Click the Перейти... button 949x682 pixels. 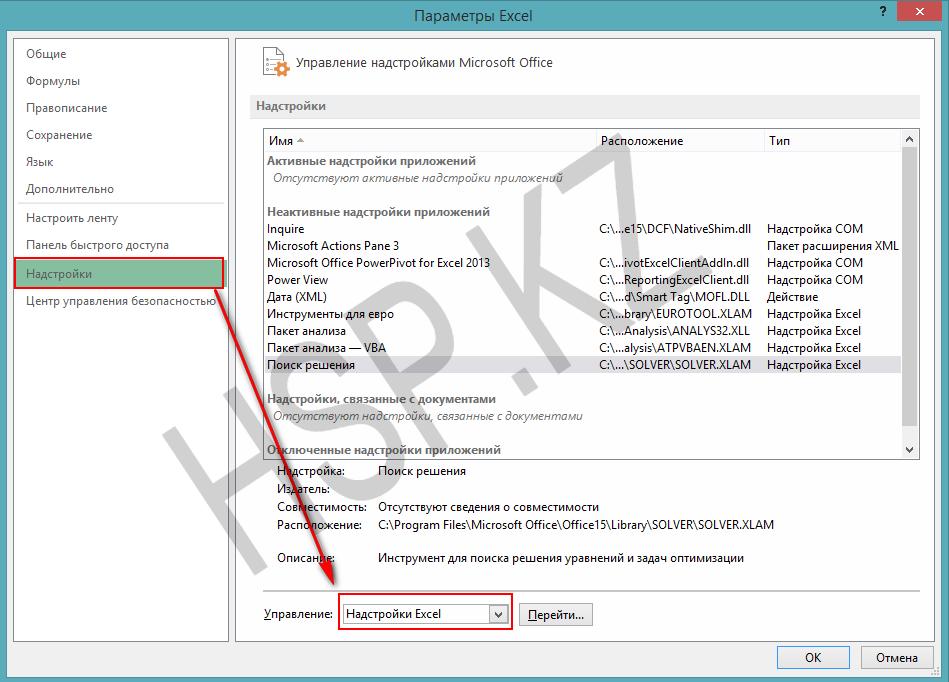point(556,615)
